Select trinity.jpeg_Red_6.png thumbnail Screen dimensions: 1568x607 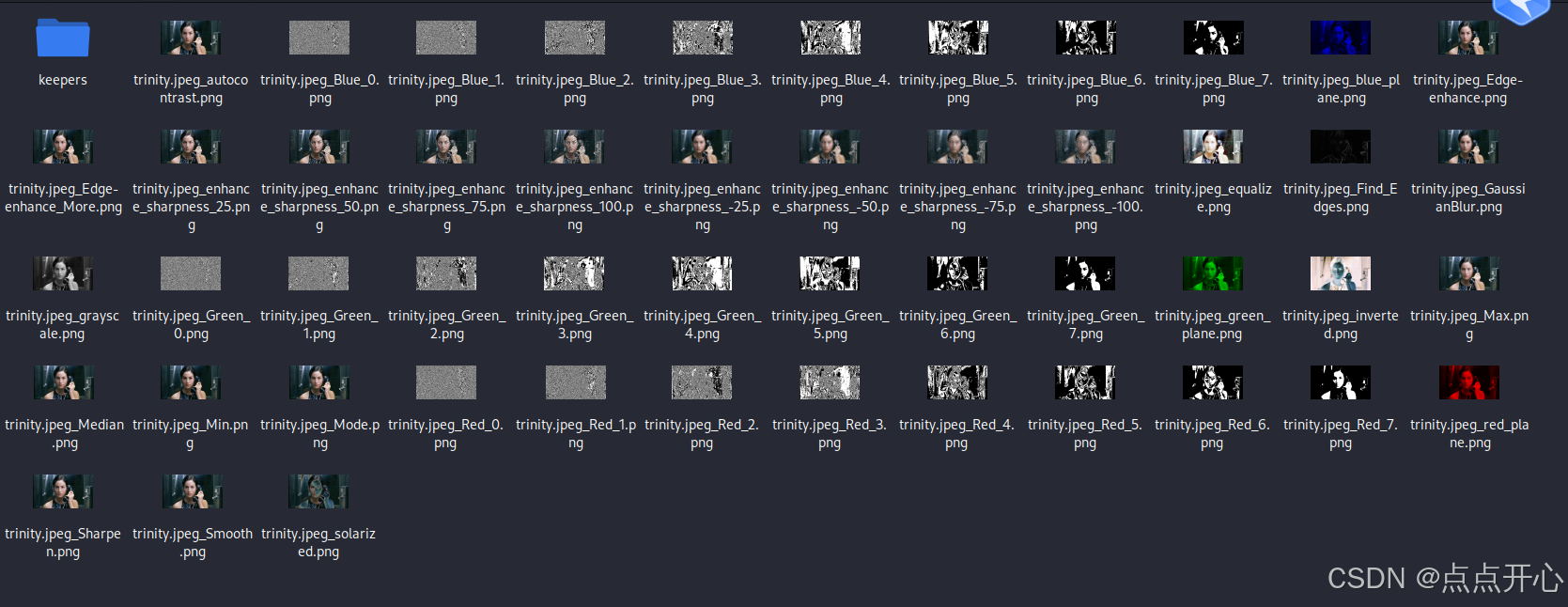click(x=1214, y=382)
